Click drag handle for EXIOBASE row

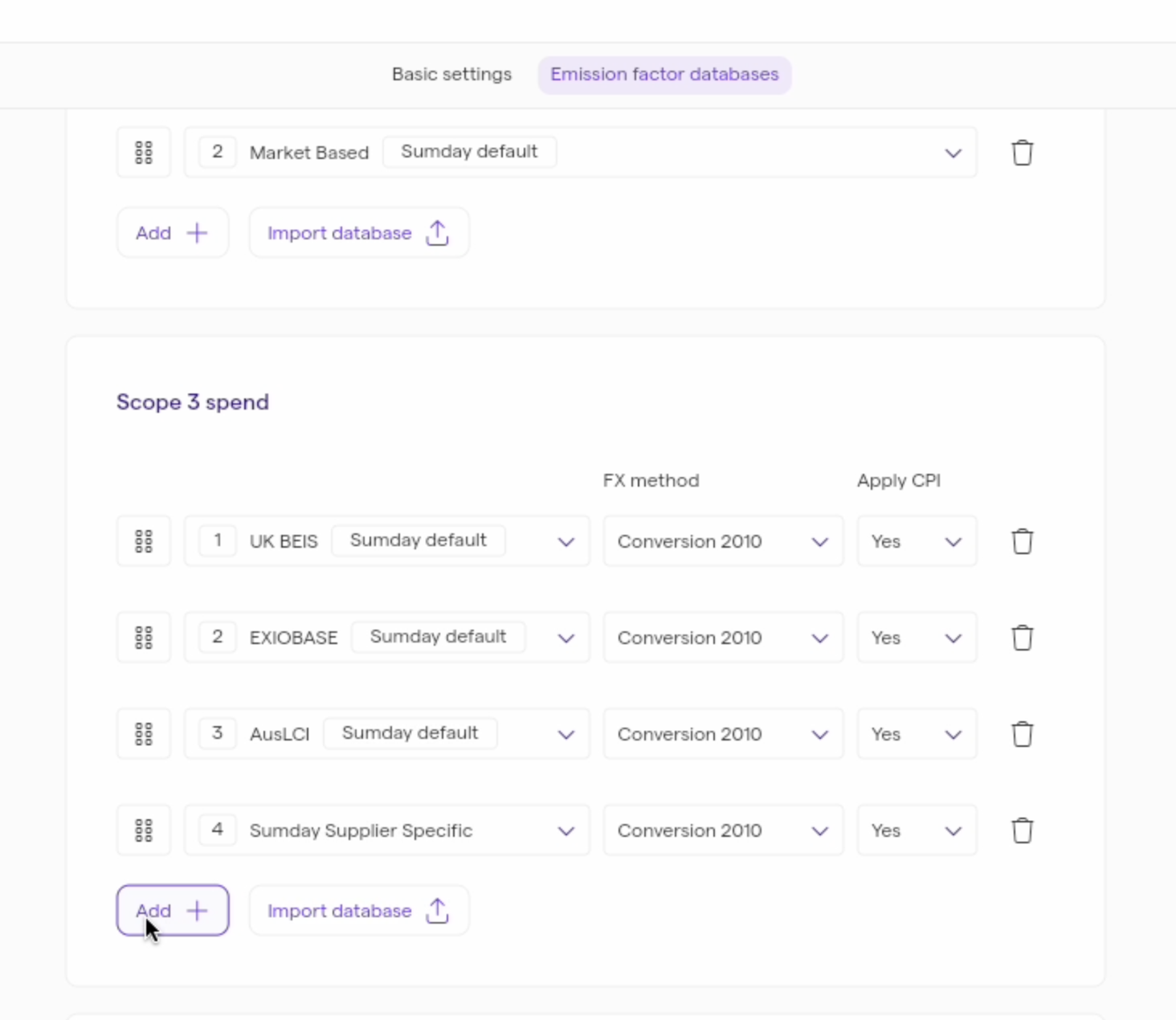[x=144, y=638]
